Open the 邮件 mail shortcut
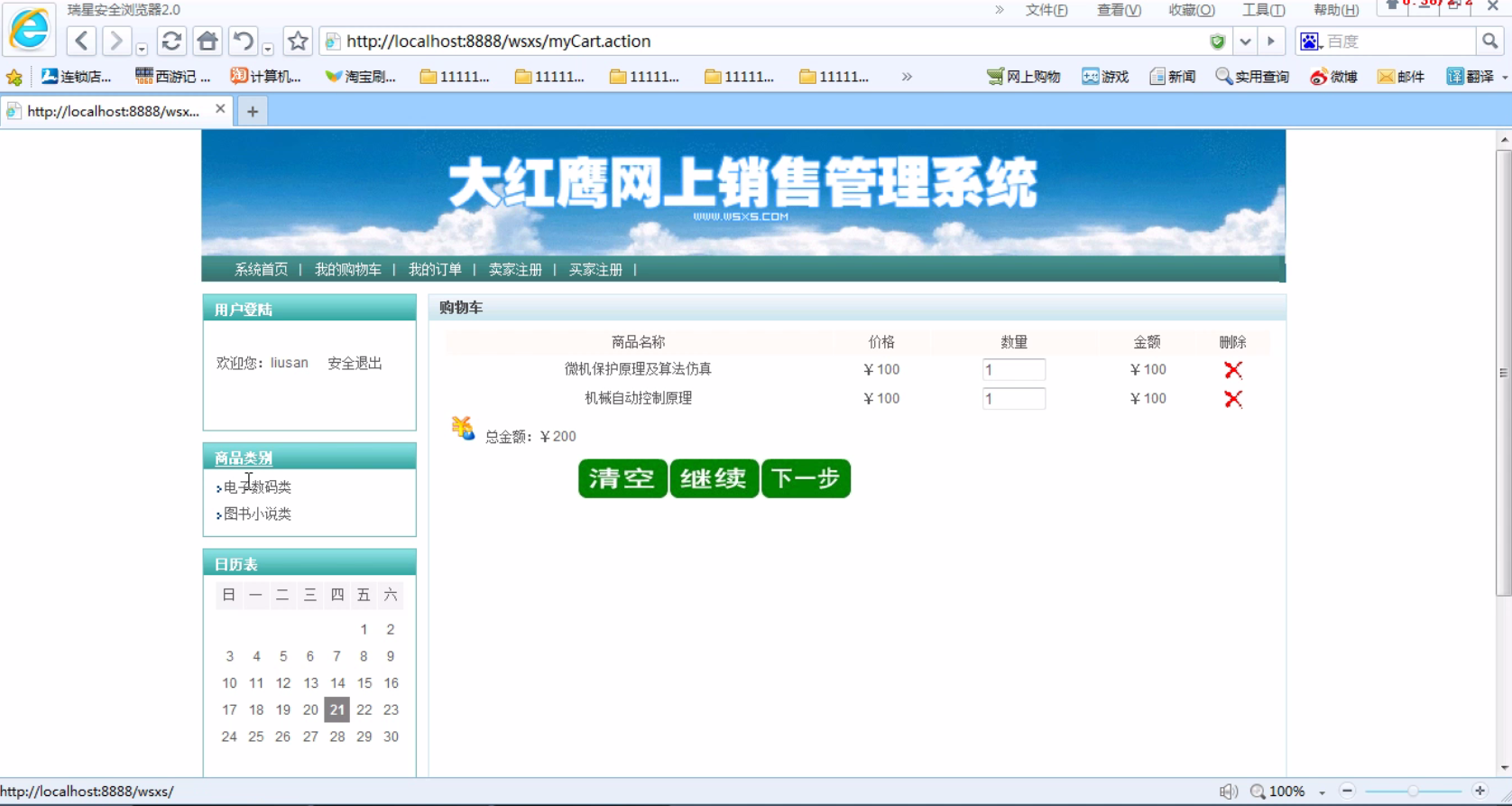Screen dimensions: 1512x806 point(1401,77)
